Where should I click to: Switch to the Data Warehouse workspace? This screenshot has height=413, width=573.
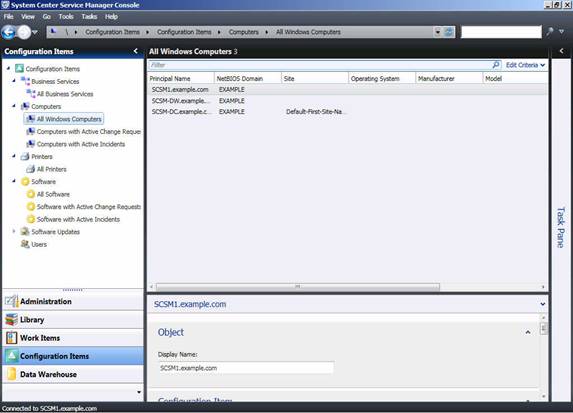coord(73,374)
